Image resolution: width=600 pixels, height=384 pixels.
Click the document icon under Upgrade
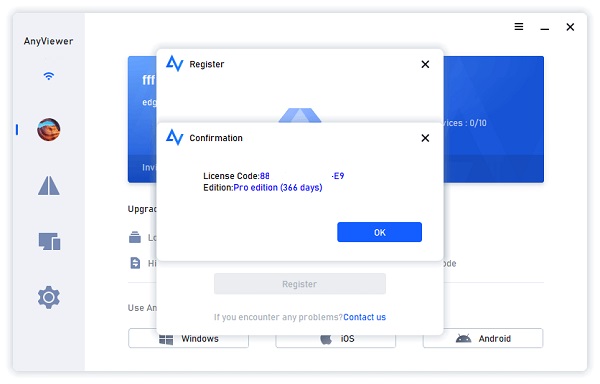[x=135, y=263]
